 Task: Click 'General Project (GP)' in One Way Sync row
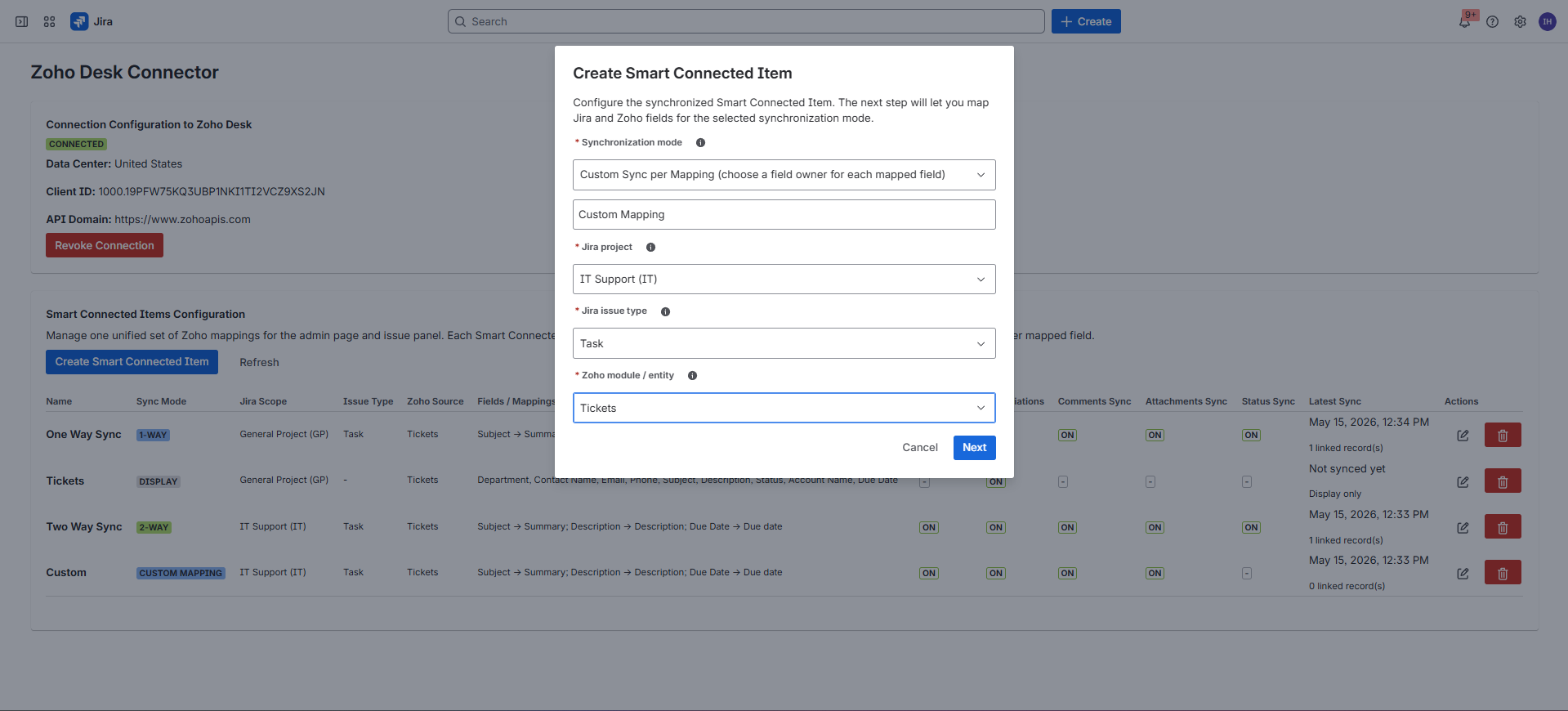[x=284, y=435]
